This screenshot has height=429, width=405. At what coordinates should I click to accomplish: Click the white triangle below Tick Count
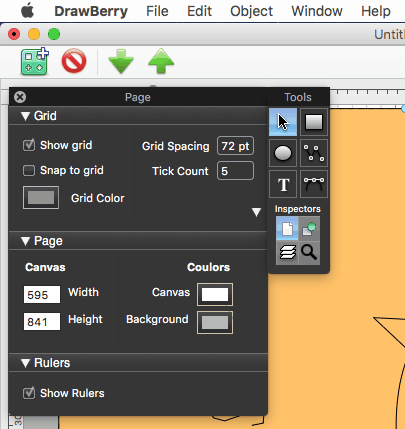(x=256, y=212)
